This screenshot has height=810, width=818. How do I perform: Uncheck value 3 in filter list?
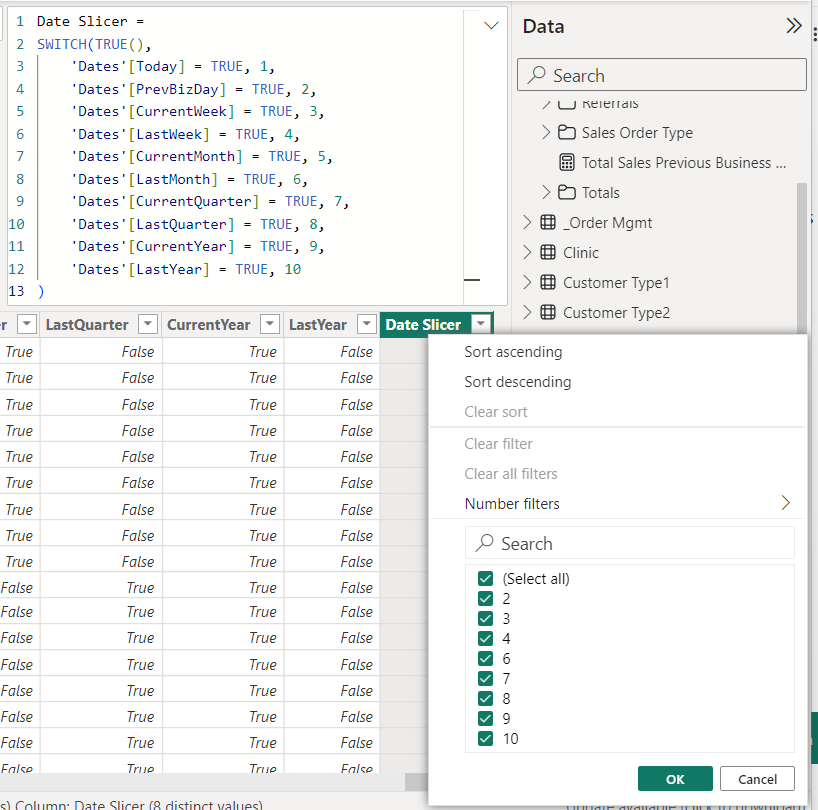[485, 619]
